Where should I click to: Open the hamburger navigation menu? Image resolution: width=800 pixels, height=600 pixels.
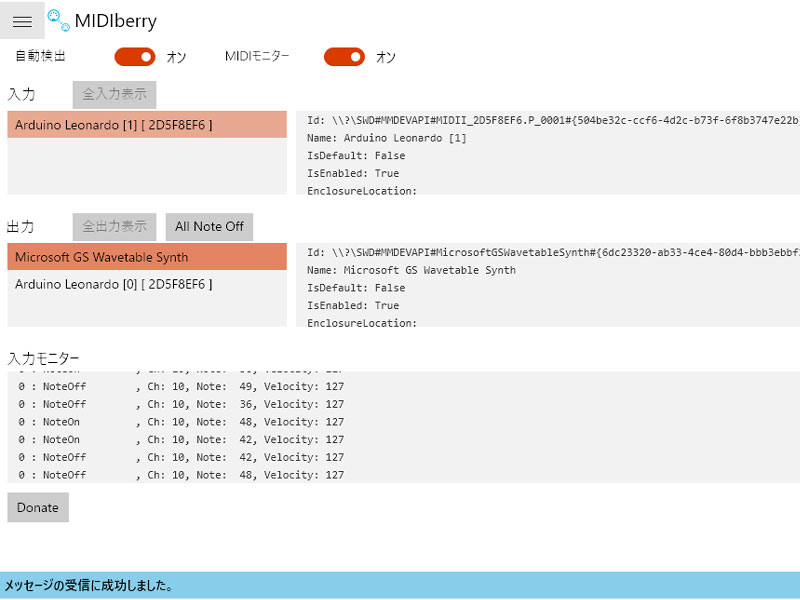(22, 21)
